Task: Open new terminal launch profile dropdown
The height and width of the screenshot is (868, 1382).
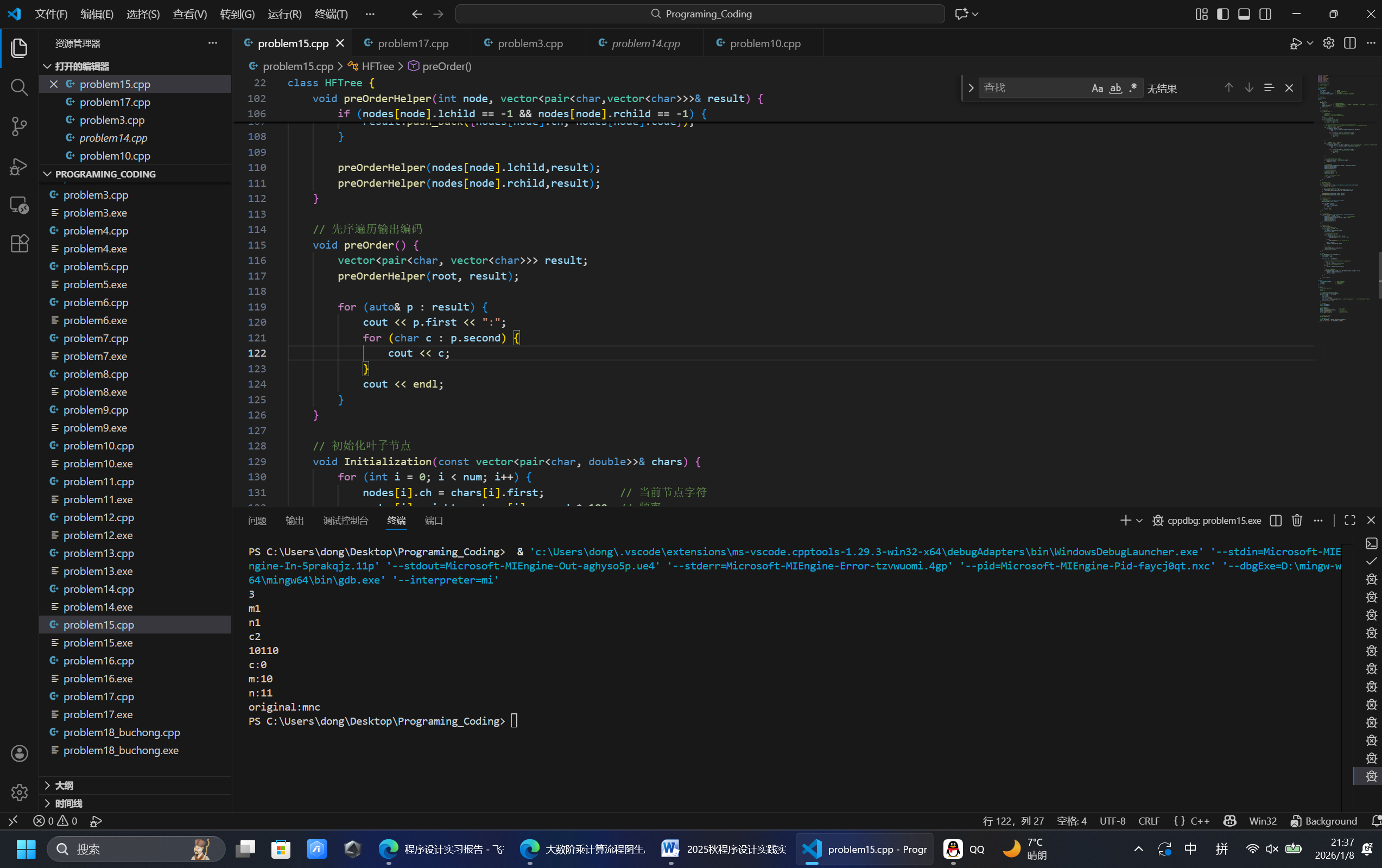Action: [x=1139, y=520]
